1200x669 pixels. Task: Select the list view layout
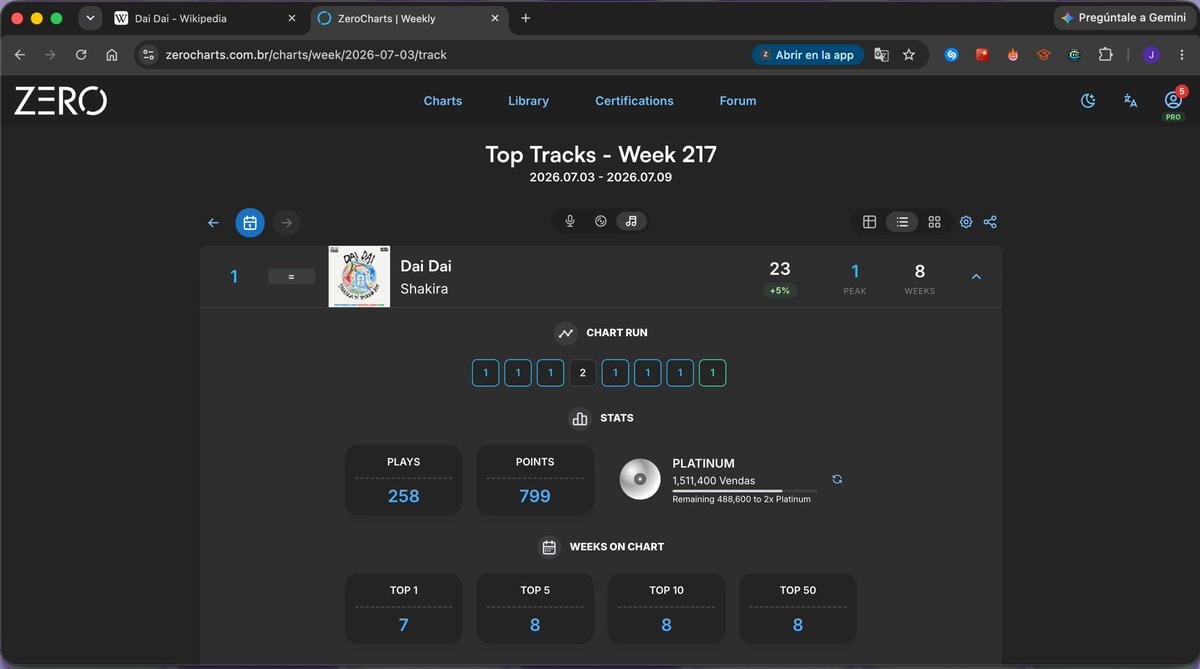902,222
